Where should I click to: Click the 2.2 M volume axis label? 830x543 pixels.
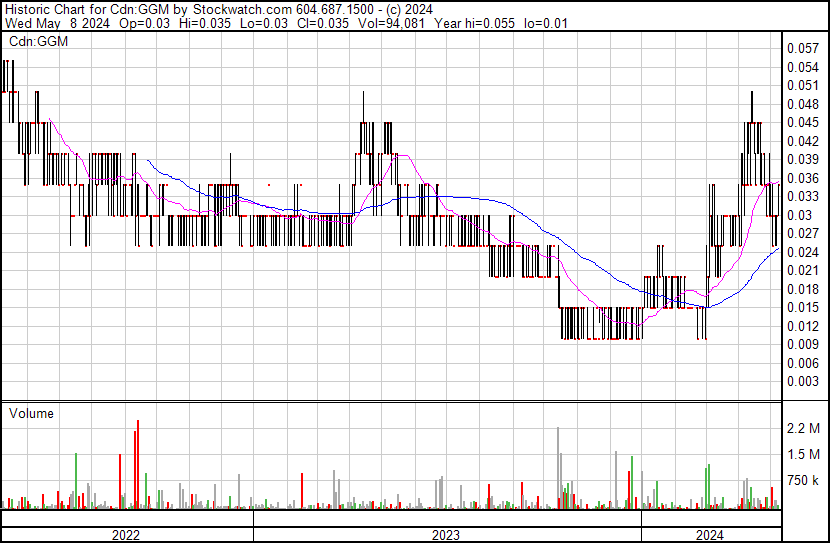pos(802,428)
